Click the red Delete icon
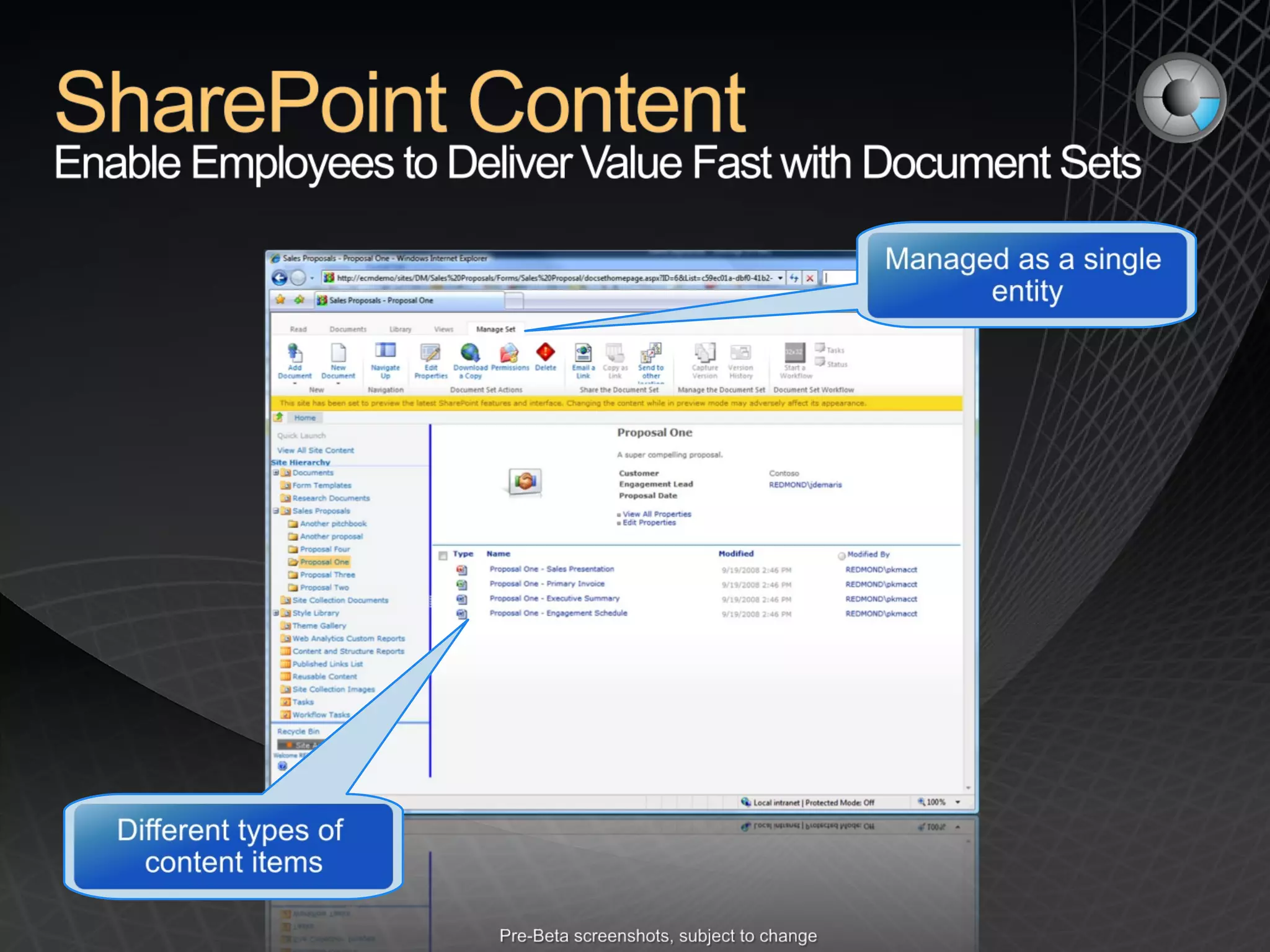The width and height of the screenshot is (1270, 952). 545,352
